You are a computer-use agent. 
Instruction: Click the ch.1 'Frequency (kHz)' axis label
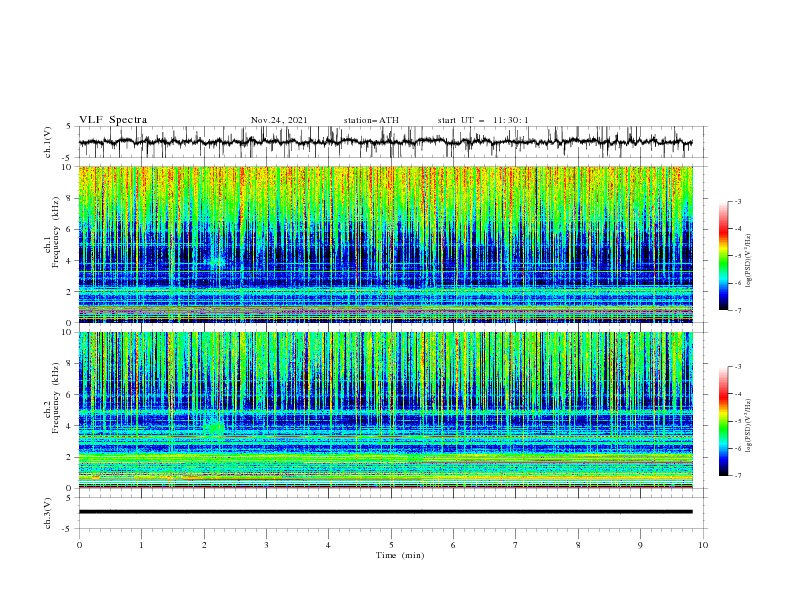[56, 232]
